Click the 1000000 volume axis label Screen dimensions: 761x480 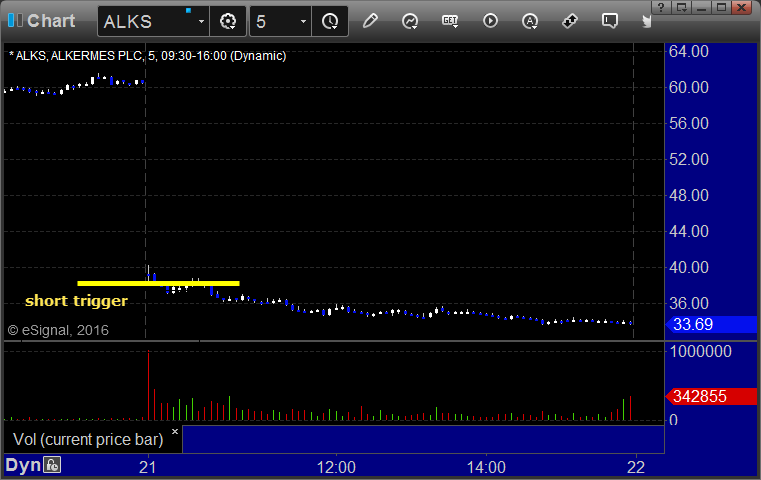coord(700,351)
